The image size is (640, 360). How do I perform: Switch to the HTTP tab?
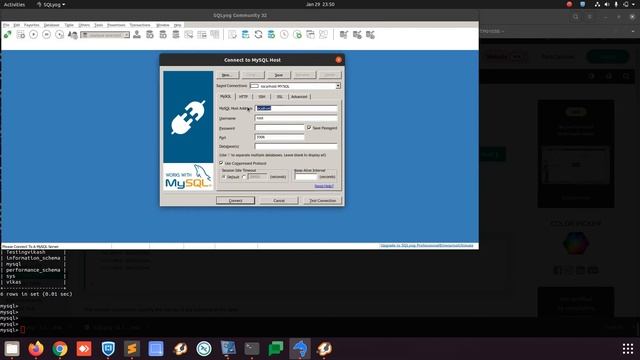[244, 97]
